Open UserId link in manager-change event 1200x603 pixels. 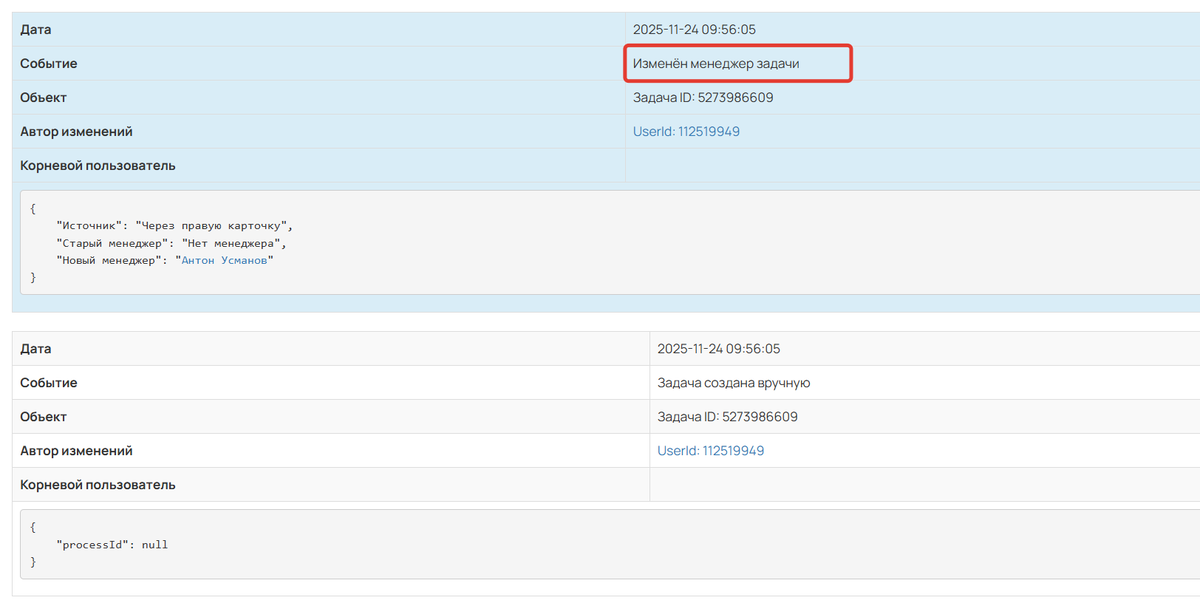pyautogui.click(x=686, y=131)
